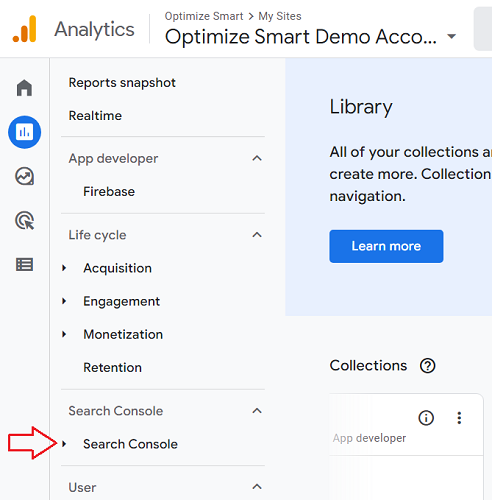Open the Realtime report
Image resolution: width=492 pixels, height=500 pixels.
(95, 116)
